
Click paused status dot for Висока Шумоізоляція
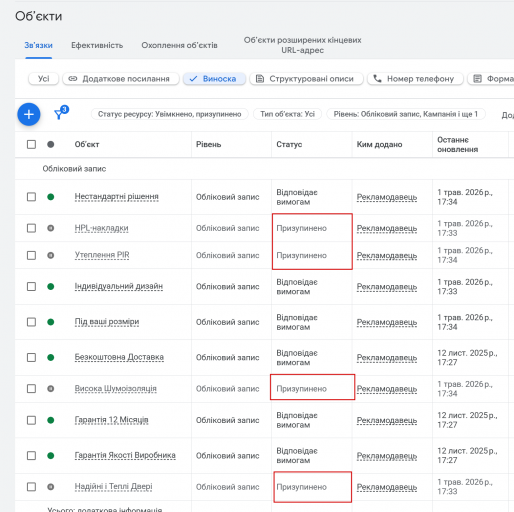point(51,389)
